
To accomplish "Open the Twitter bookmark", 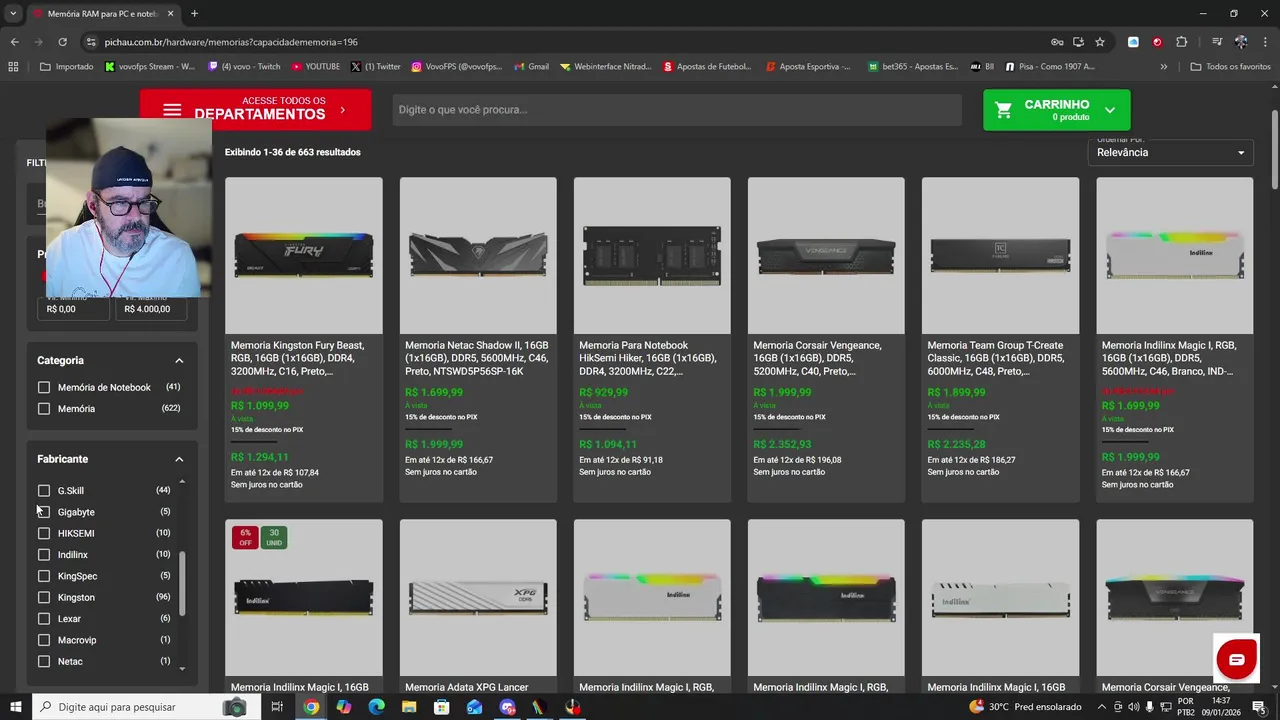I will [x=376, y=67].
